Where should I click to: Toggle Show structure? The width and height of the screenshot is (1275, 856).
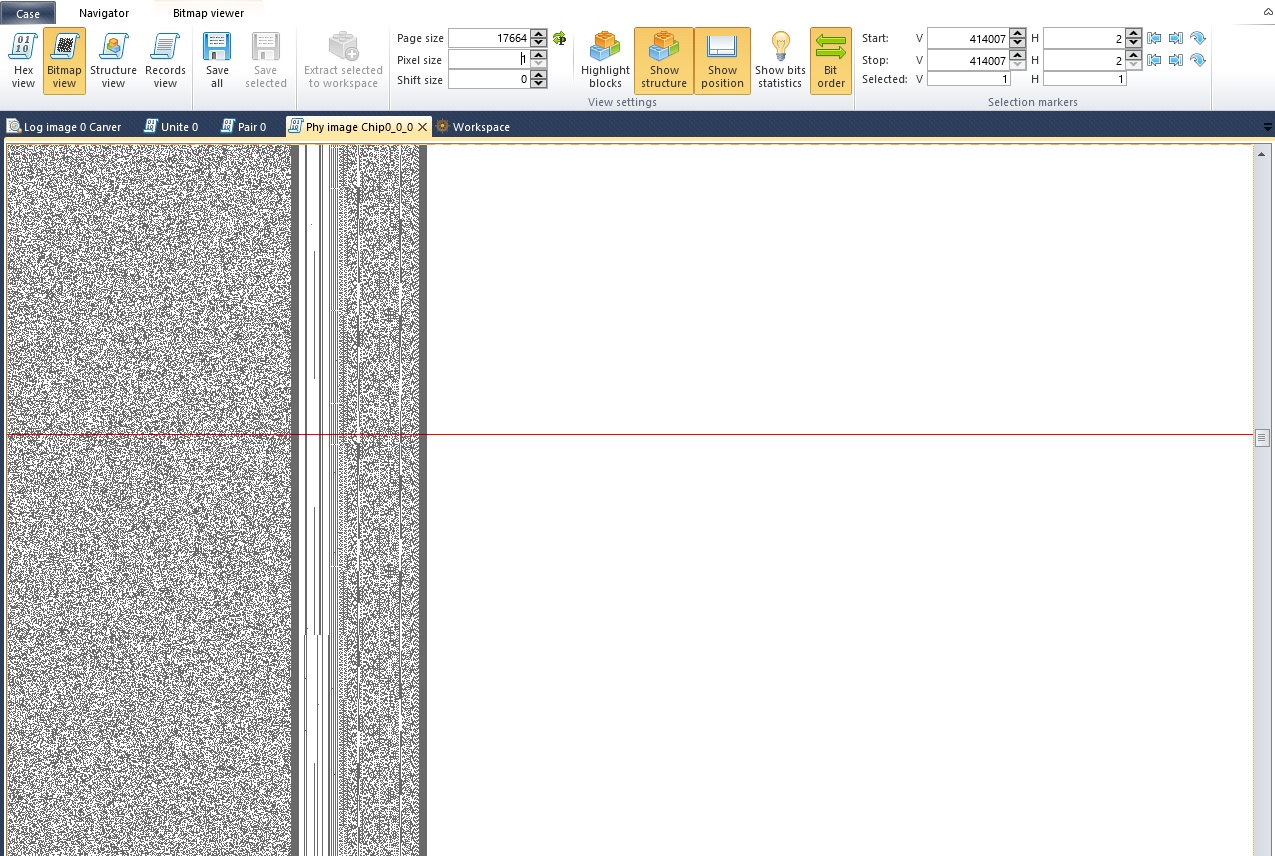coord(664,60)
